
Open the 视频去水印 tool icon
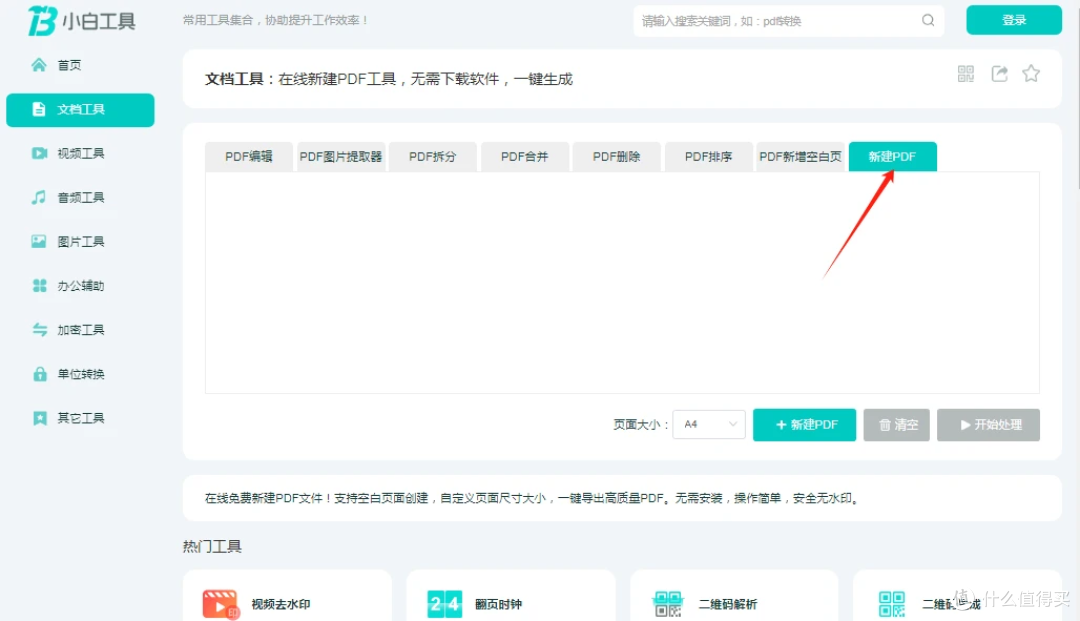coord(220,604)
